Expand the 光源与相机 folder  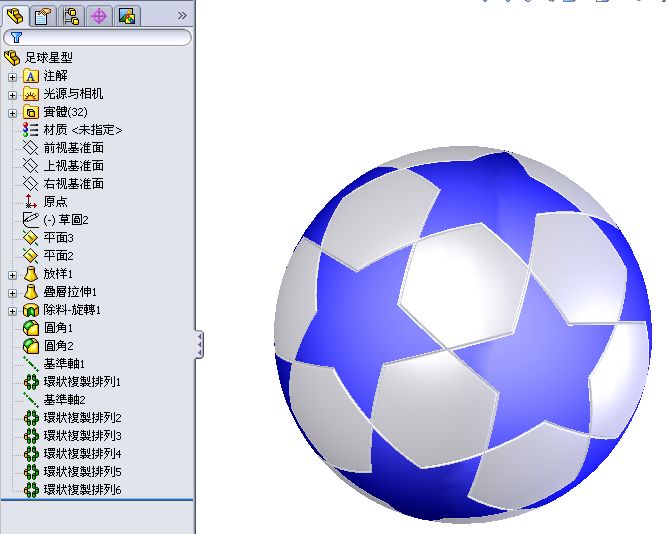coord(12,95)
